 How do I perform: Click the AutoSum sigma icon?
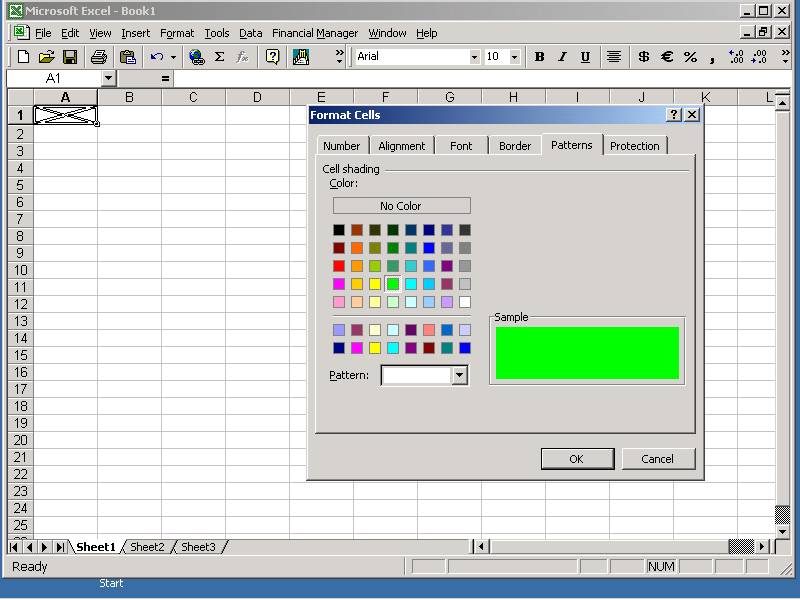tap(220, 57)
